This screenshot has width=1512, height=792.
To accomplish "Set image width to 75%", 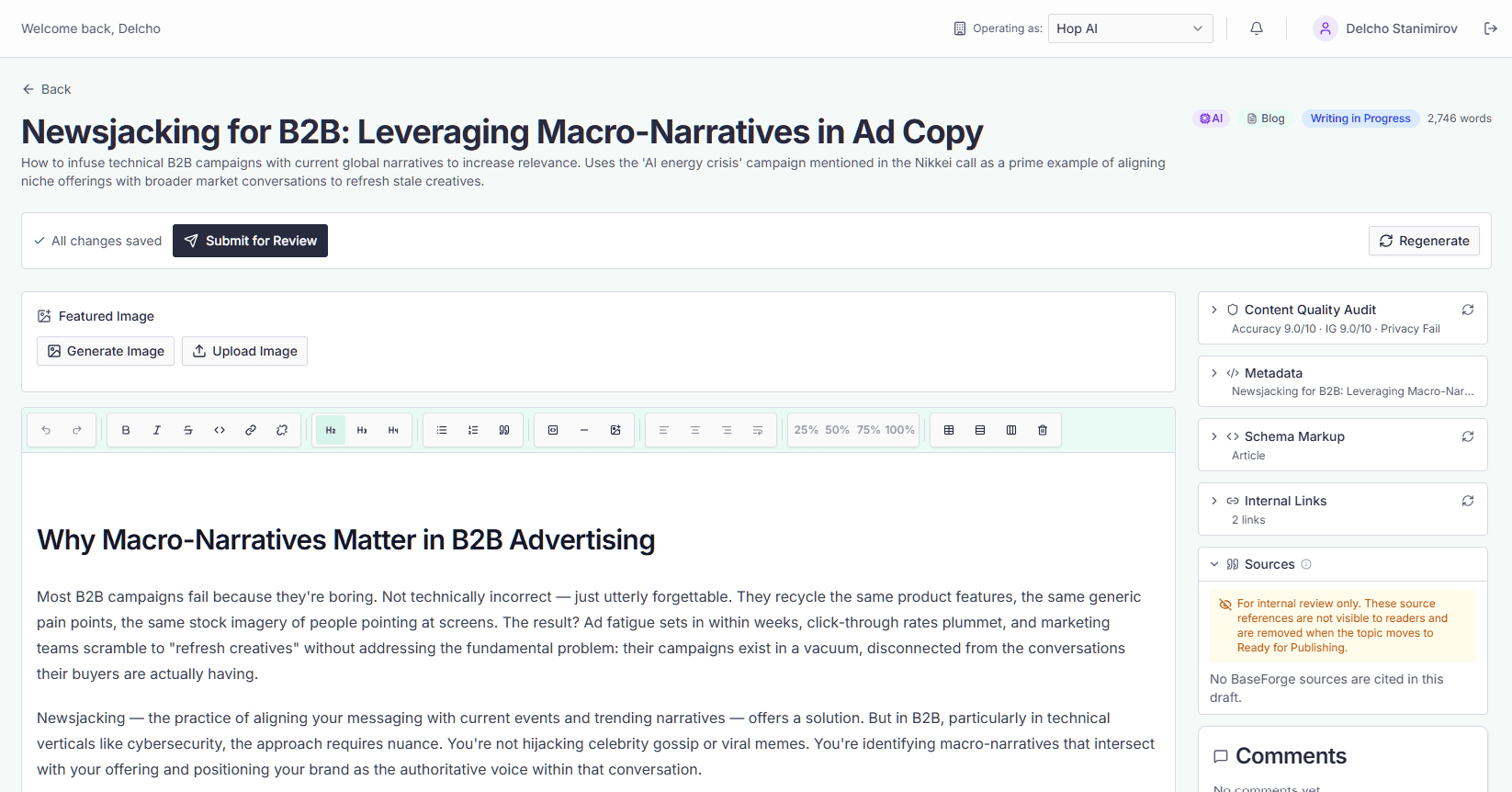I will click(869, 430).
